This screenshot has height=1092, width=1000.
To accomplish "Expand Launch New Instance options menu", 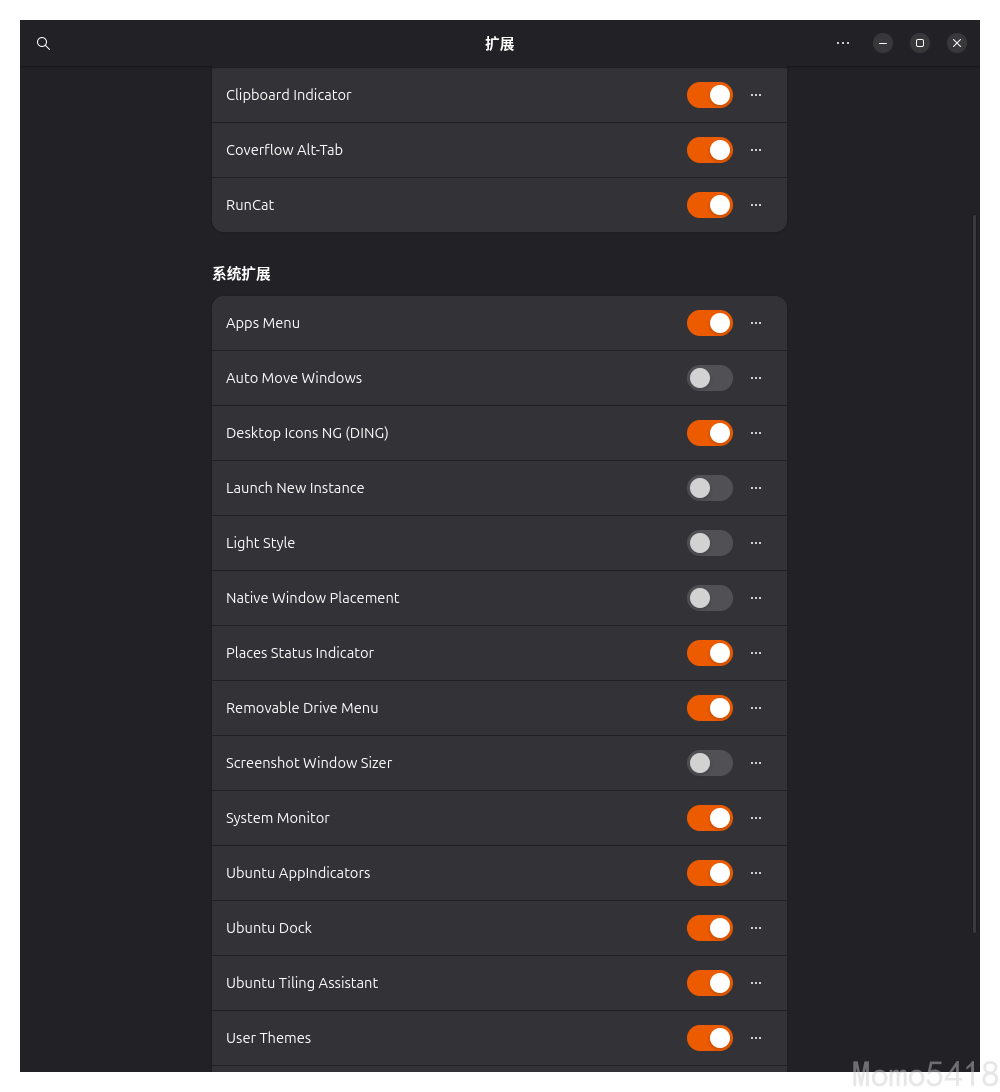I will tap(756, 488).
